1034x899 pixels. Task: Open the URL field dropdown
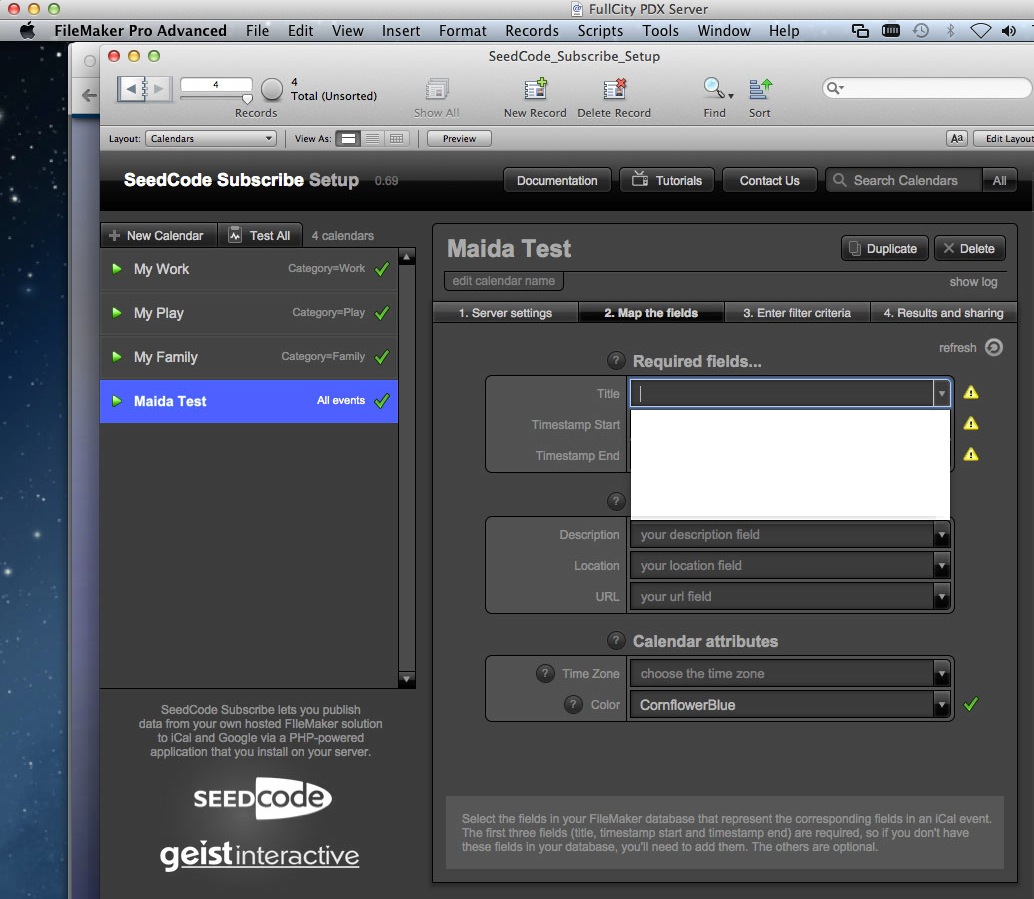click(x=942, y=596)
